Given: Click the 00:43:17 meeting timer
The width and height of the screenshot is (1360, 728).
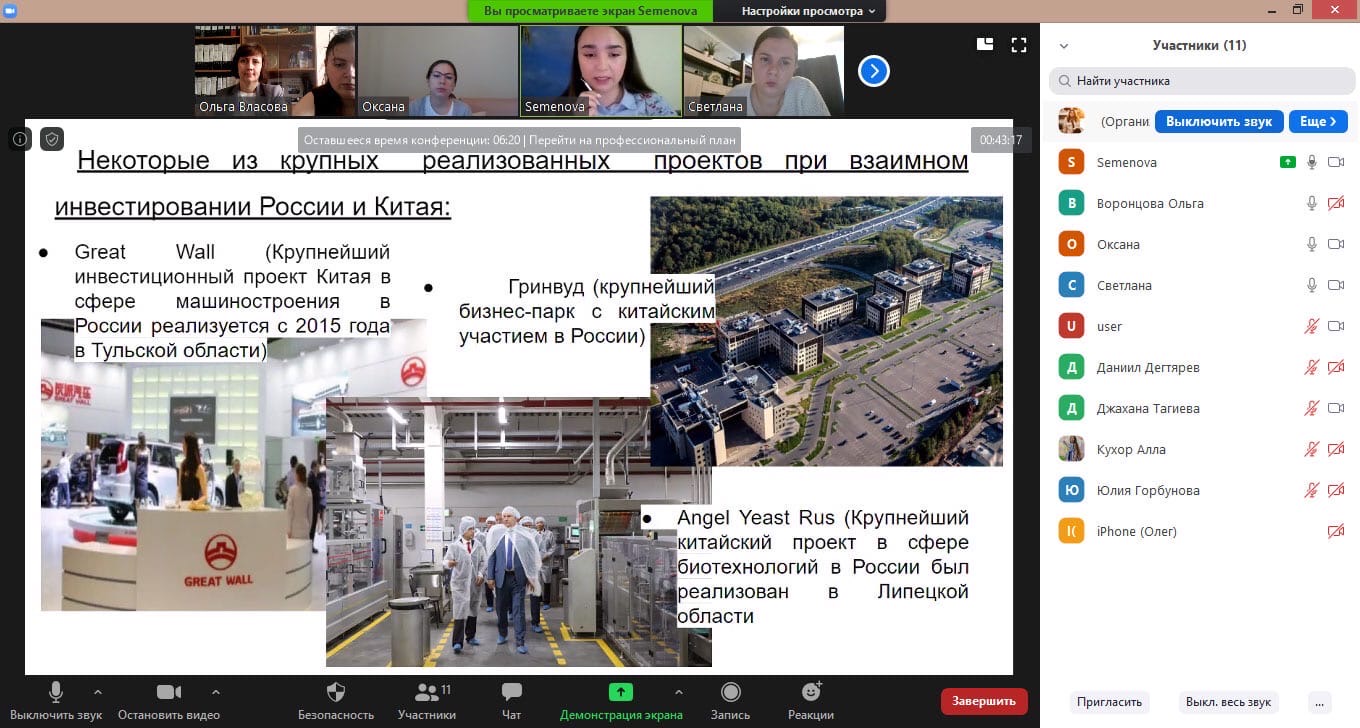Looking at the screenshot, I should pyautogui.click(x=1001, y=140).
